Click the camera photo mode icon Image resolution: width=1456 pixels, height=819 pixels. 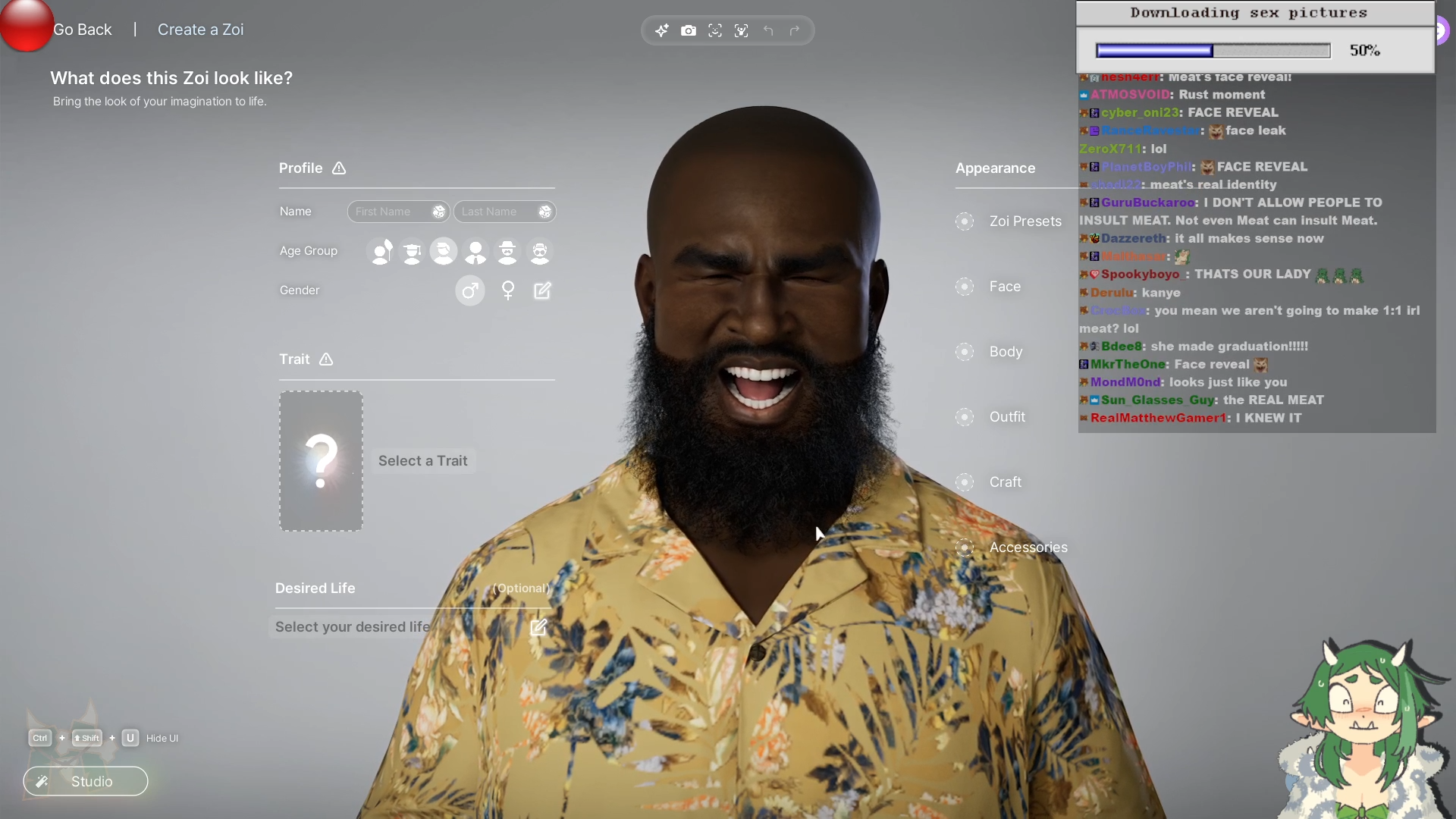[x=688, y=30]
